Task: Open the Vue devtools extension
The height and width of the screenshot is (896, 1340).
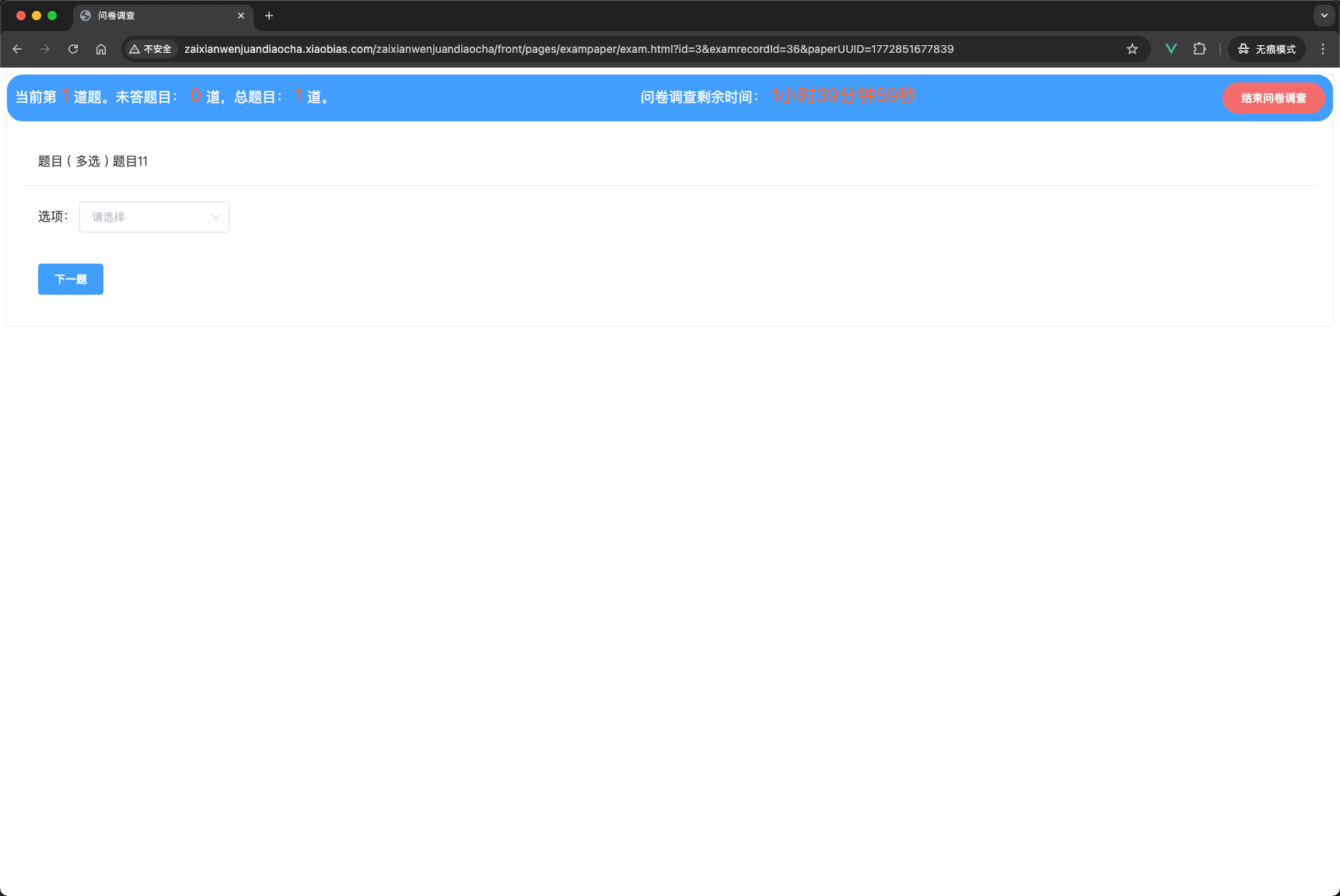Action: [x=1171, y=49]
